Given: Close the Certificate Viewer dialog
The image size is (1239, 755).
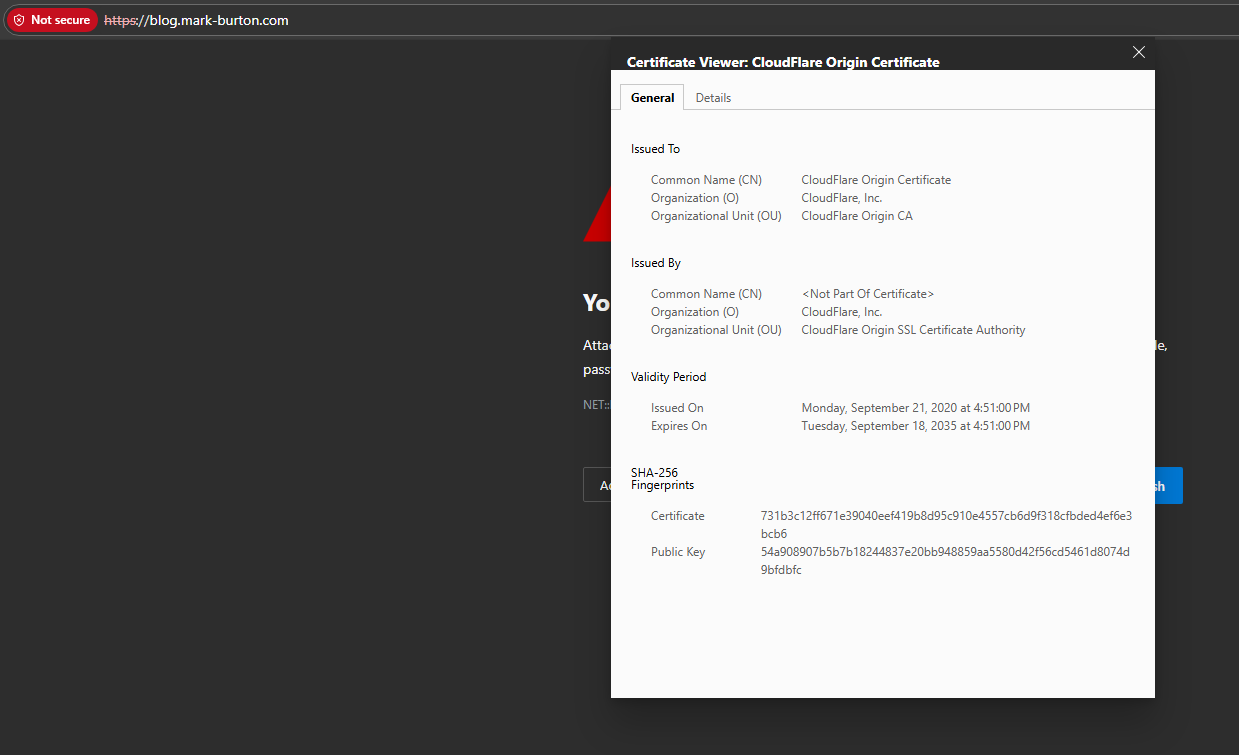Looking at the screenshot, I should [1138, 51].
